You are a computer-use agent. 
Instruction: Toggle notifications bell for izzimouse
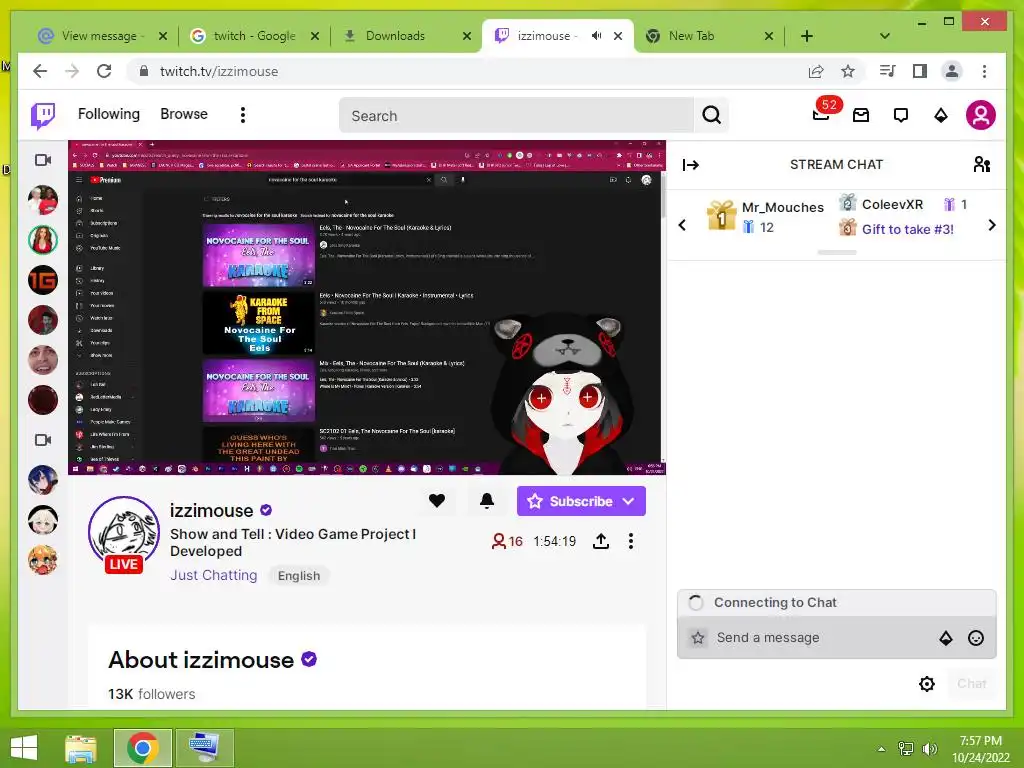(487, 501)
